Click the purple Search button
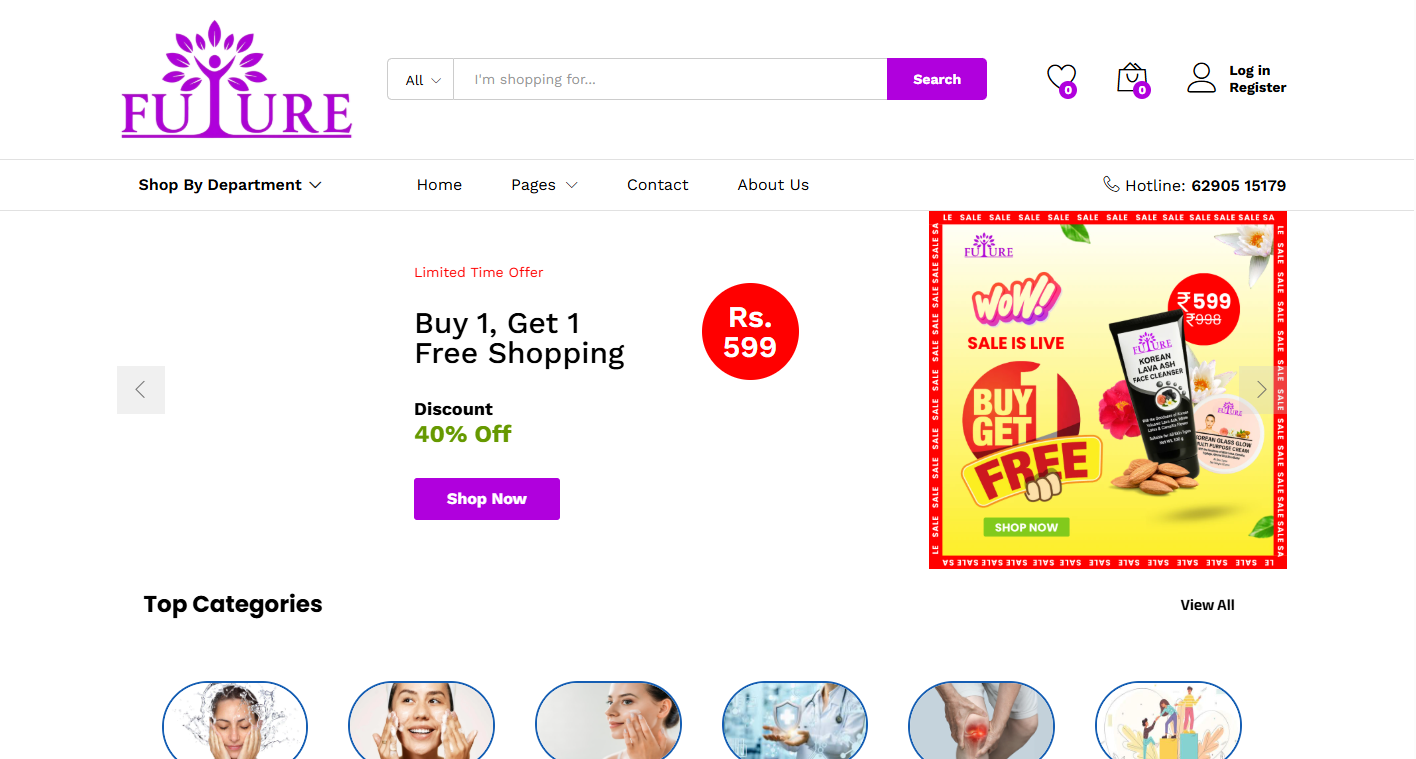Screen dimensions: 1416x759 [937, 79]
